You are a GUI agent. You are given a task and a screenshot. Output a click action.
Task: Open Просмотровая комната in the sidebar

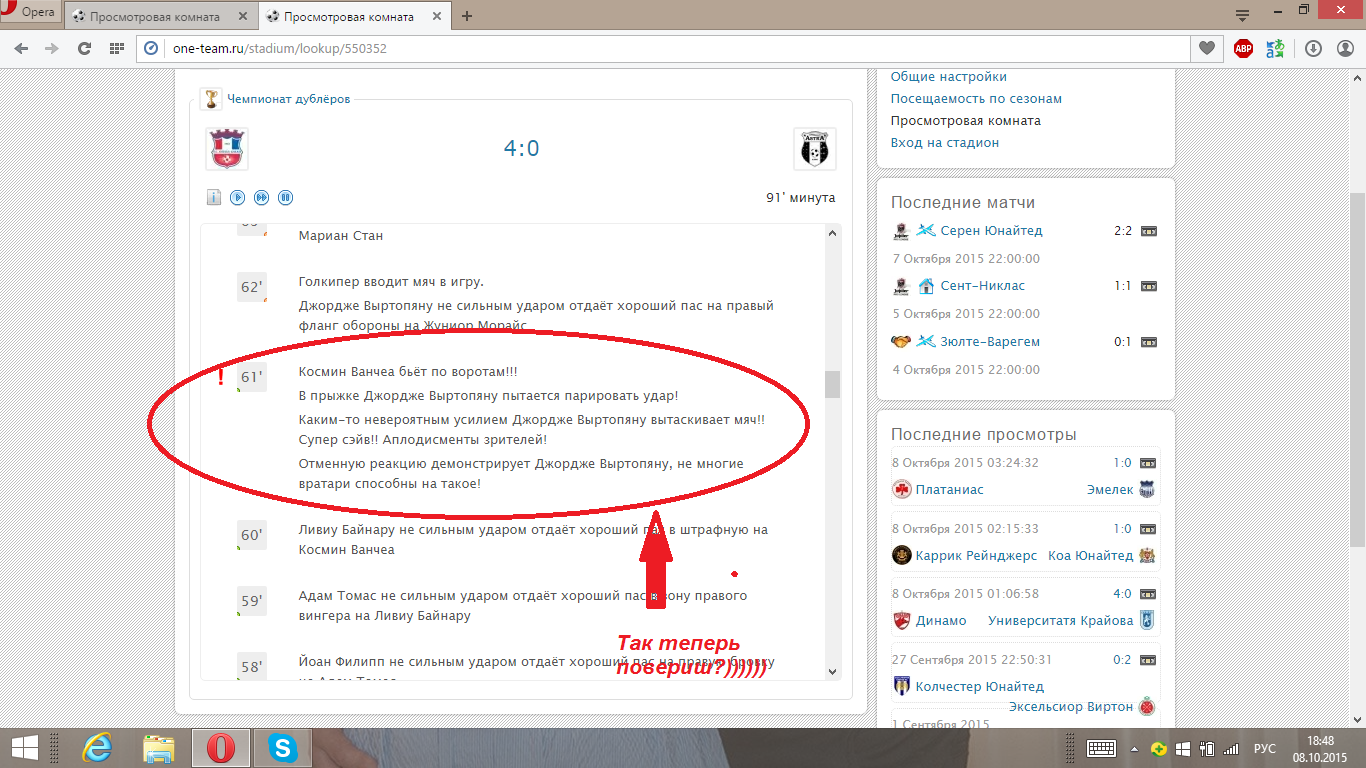point(966,121)
